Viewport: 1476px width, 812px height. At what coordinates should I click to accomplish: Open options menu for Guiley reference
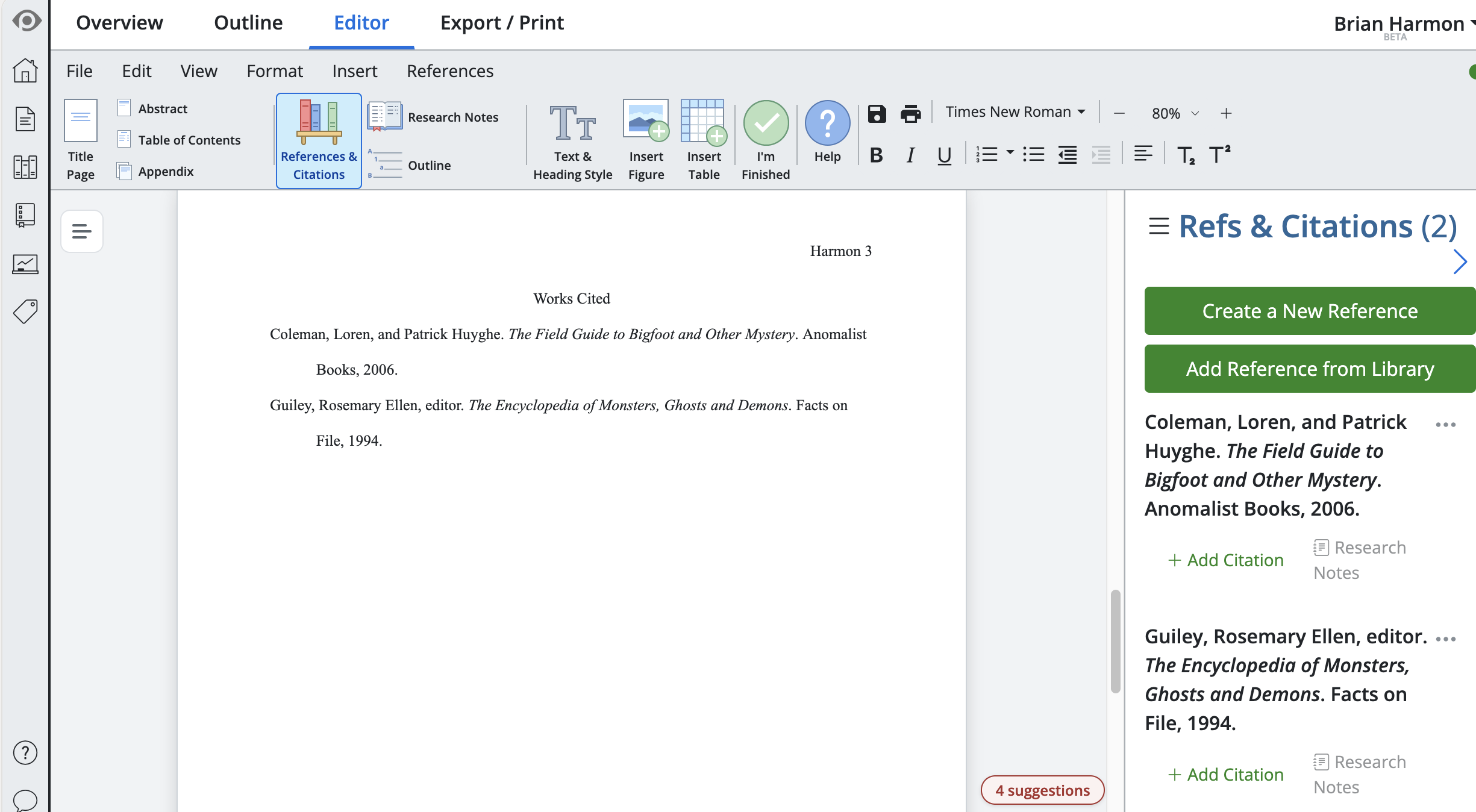tap(1445, 639)
